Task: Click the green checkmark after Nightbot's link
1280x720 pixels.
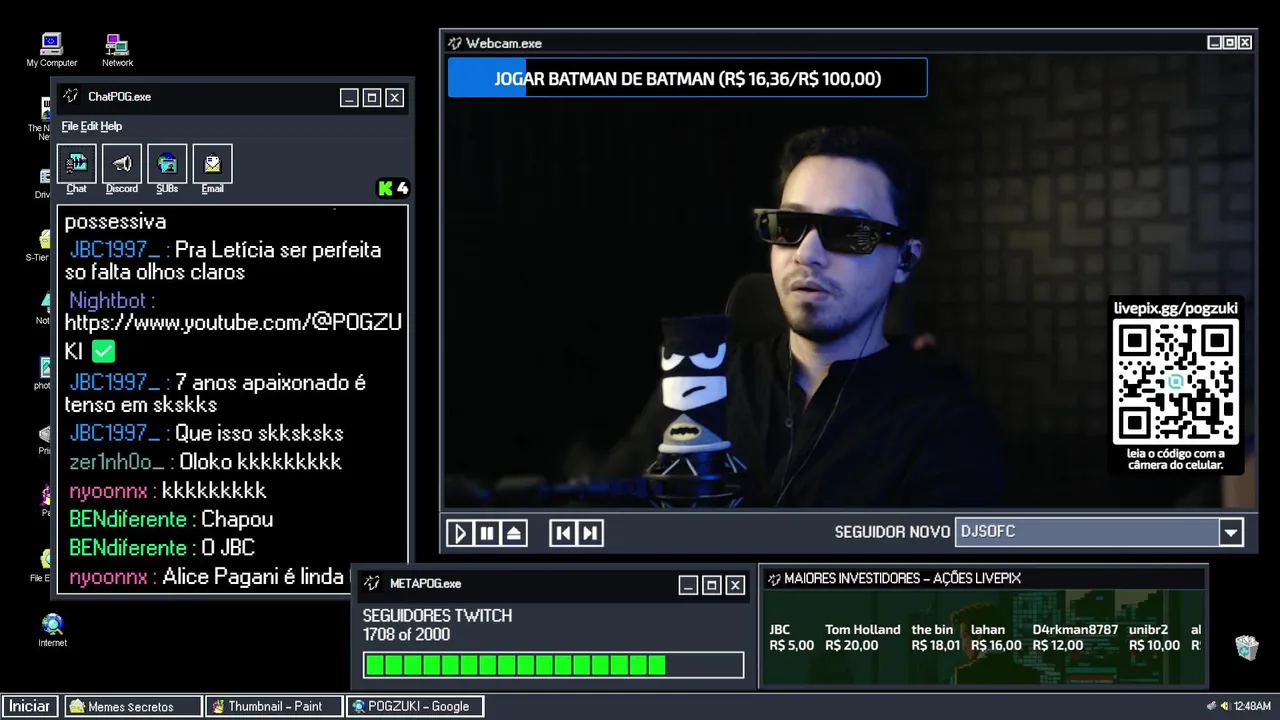Action: [103, 351]
